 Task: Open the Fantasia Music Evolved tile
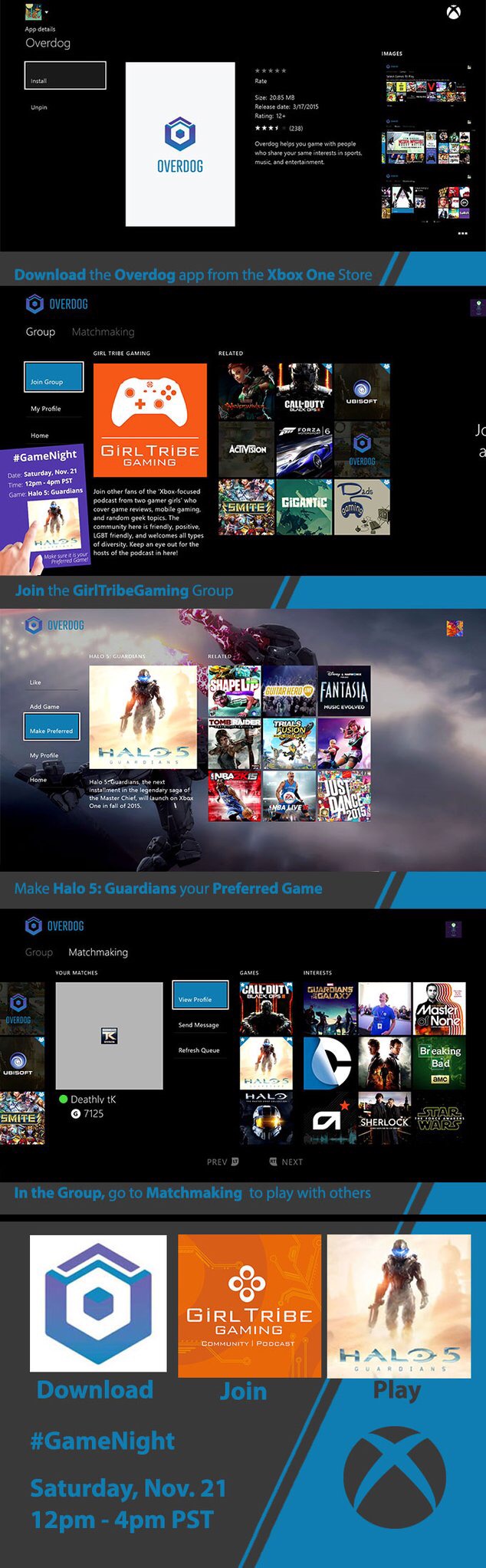[344, 691]
